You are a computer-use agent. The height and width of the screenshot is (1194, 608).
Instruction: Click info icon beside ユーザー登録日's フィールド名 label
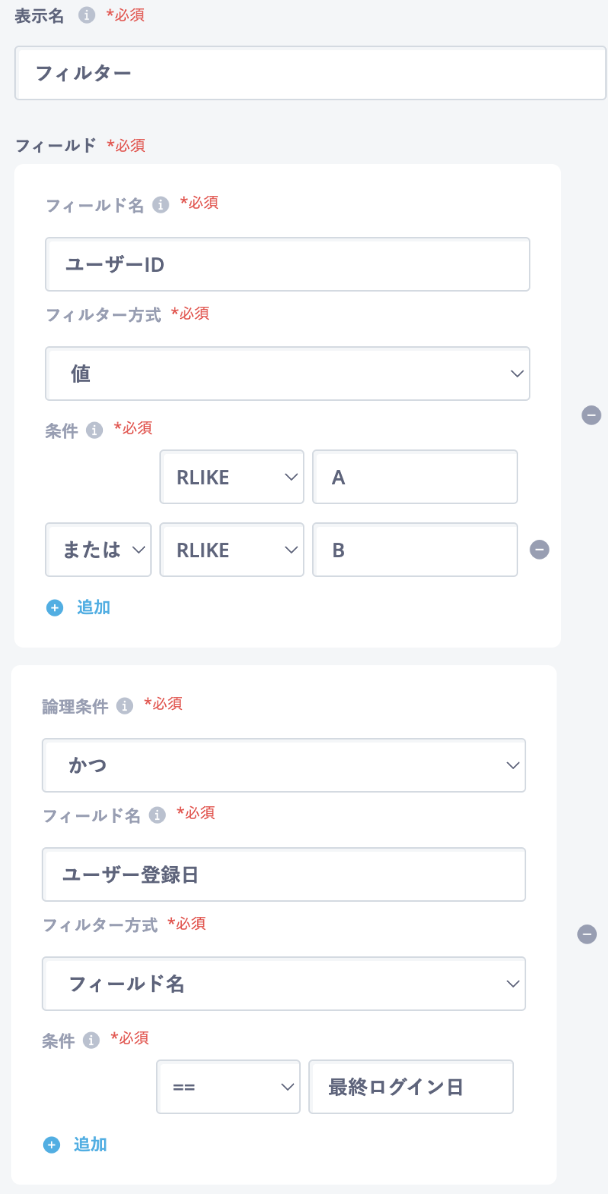point(156,816)
